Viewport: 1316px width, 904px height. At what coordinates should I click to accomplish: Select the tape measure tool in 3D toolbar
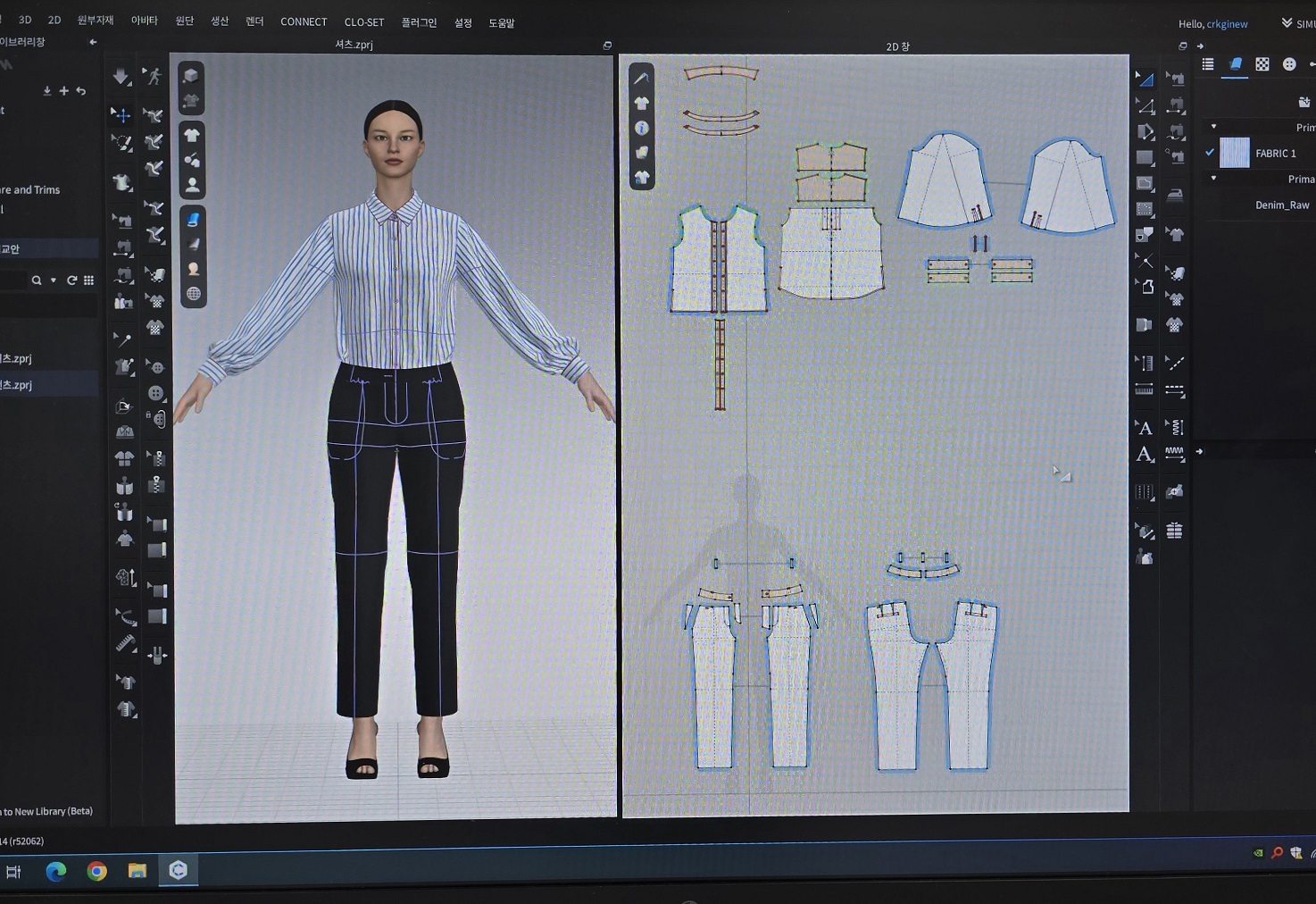coord(126,642)
